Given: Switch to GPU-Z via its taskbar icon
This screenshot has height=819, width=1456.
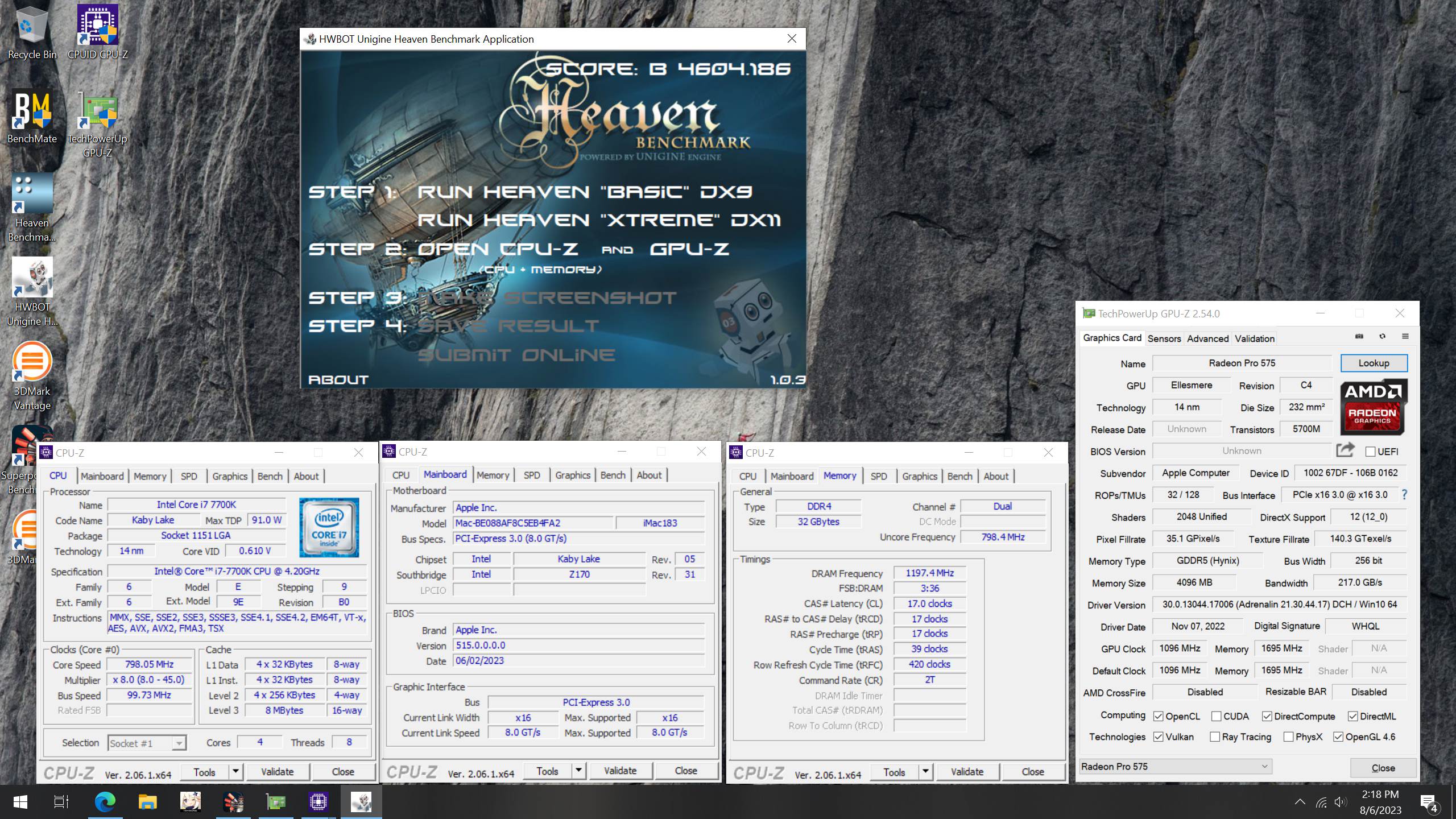Looking at the screenshot, I should click(x=276, y=802).
